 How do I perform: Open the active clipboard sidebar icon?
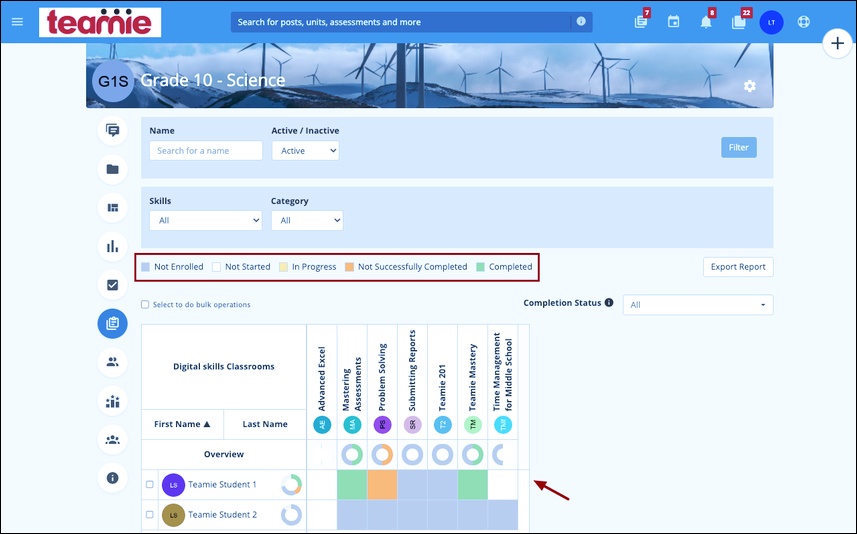[x=113, y=324]
